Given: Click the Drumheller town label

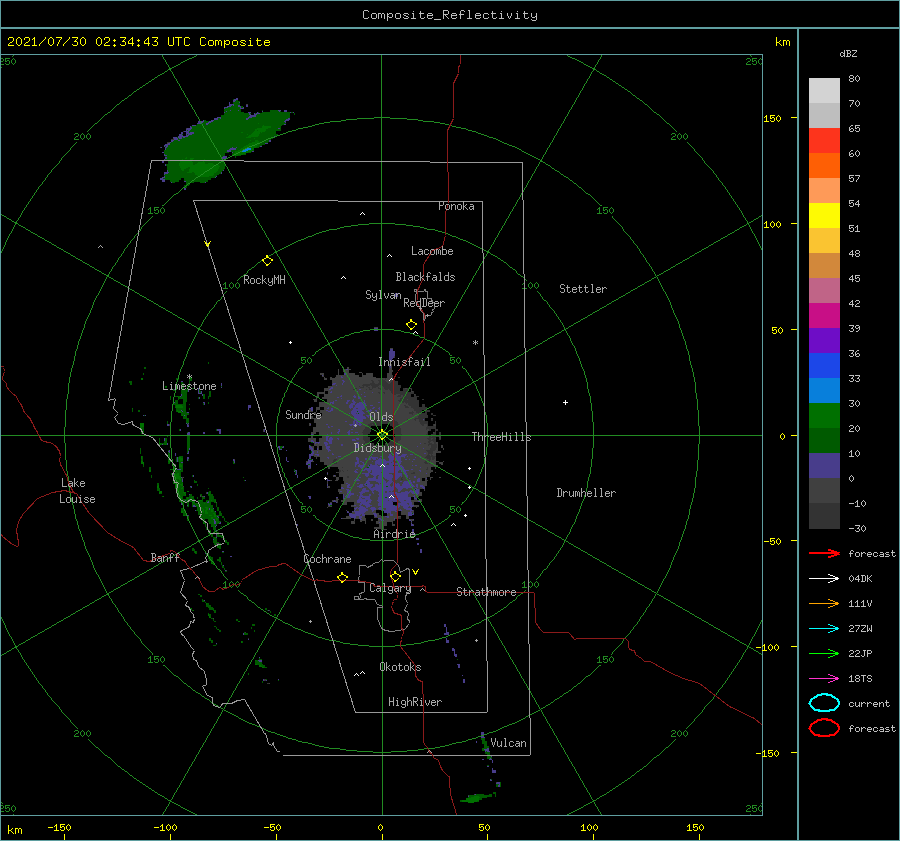Looking at the screenshot, I should click(586, 493).
